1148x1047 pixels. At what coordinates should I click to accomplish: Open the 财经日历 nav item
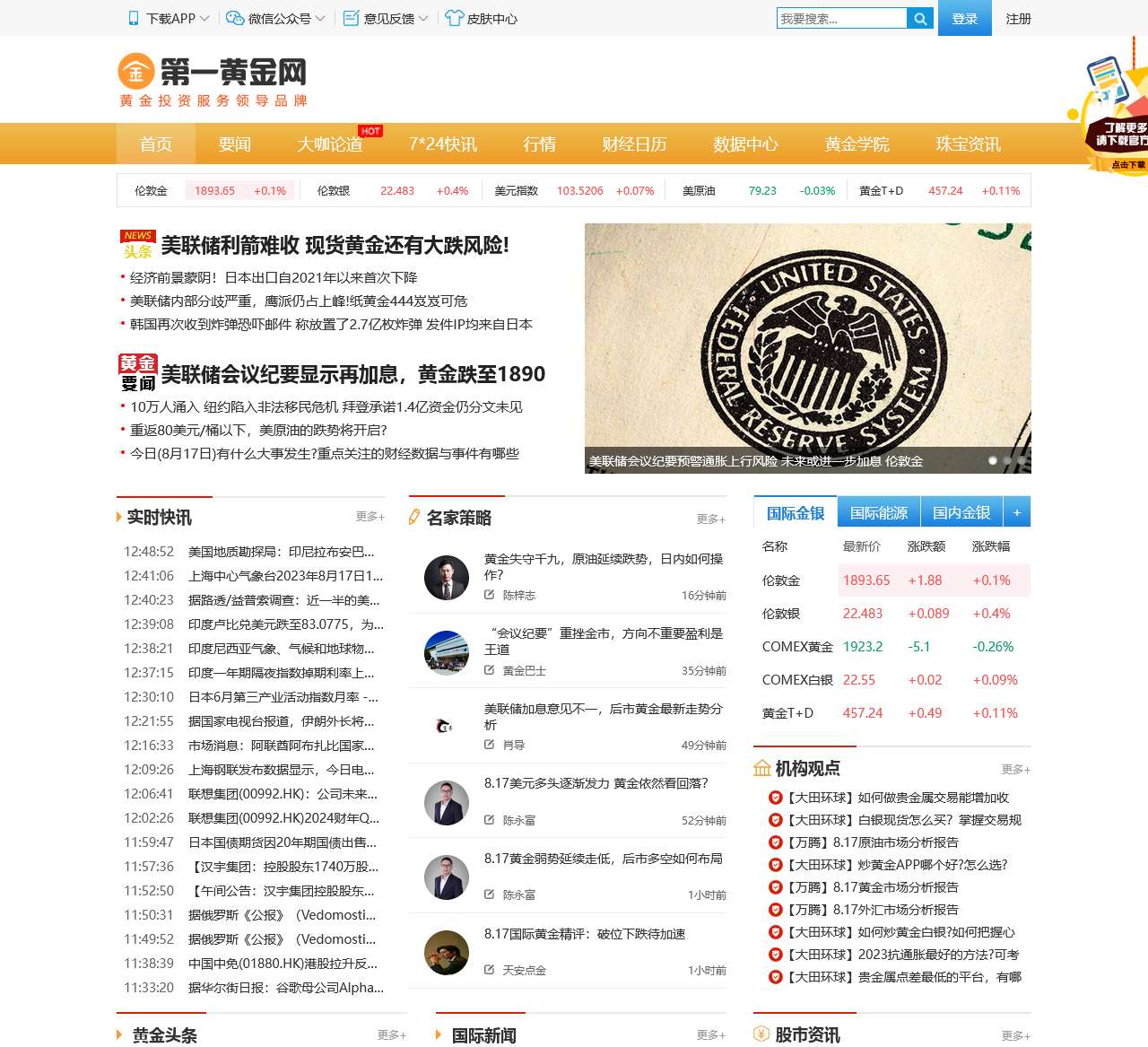634,144
